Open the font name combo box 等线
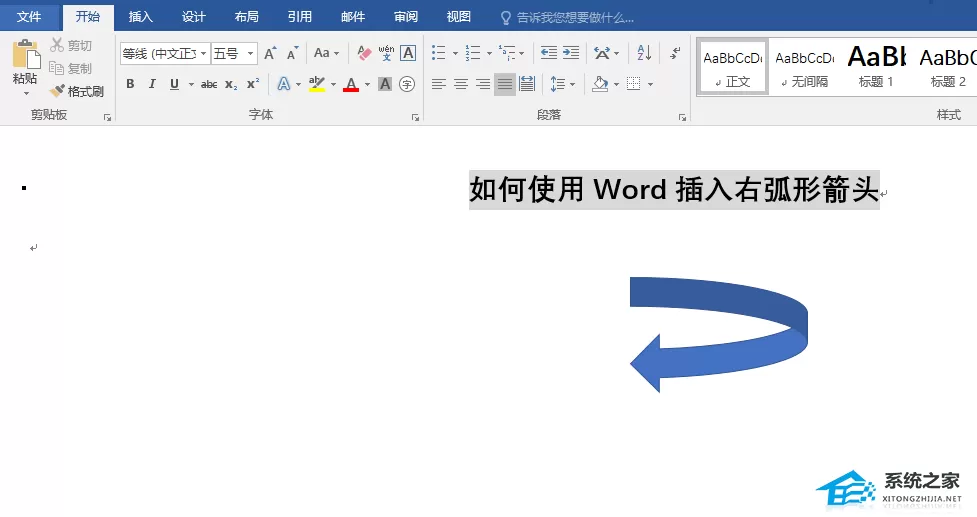The height and width of the screenshot is (517, 977). (164, 54)
